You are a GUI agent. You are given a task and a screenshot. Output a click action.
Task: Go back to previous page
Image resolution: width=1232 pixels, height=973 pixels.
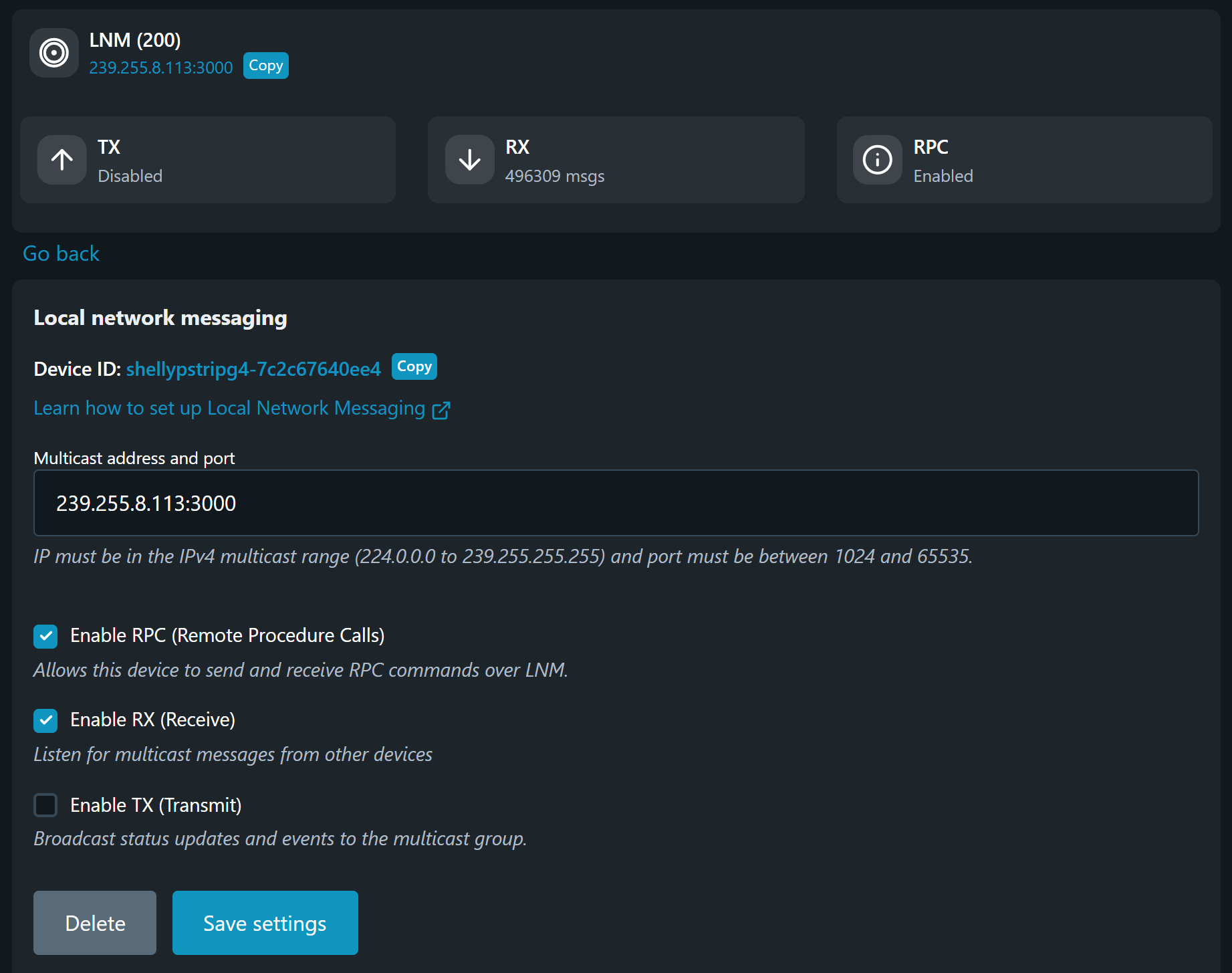pyautogui.click(x=61, y=253)
